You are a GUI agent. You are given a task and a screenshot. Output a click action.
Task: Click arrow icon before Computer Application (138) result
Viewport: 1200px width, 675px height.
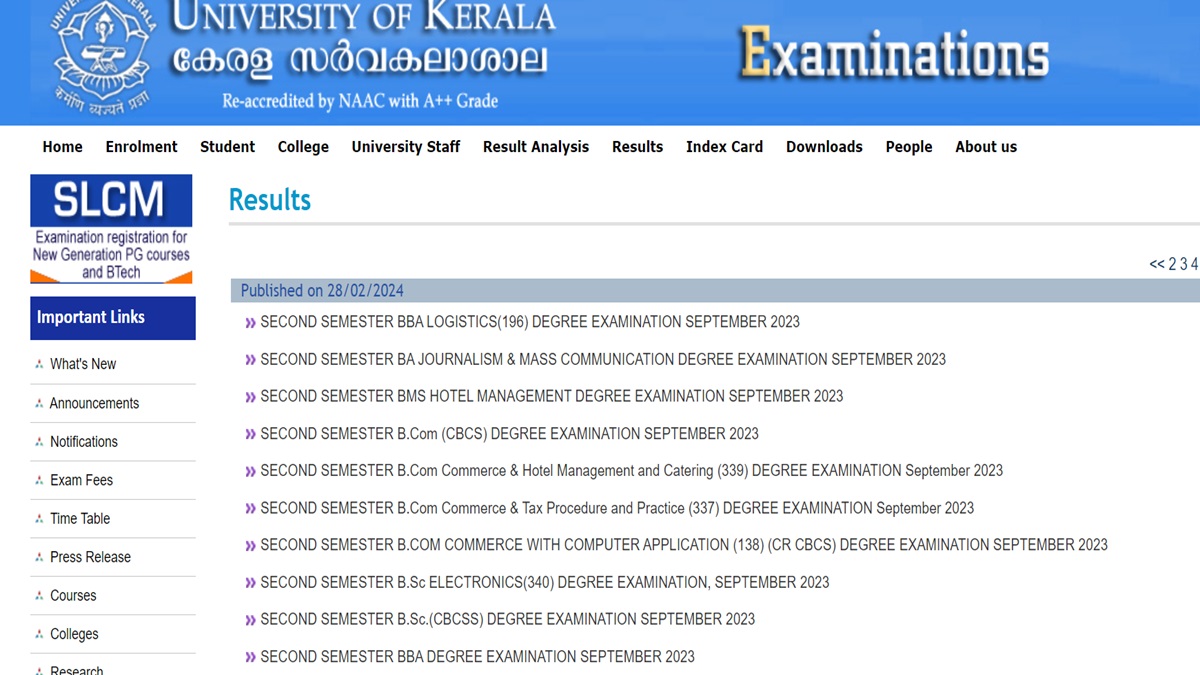(251, 546)
